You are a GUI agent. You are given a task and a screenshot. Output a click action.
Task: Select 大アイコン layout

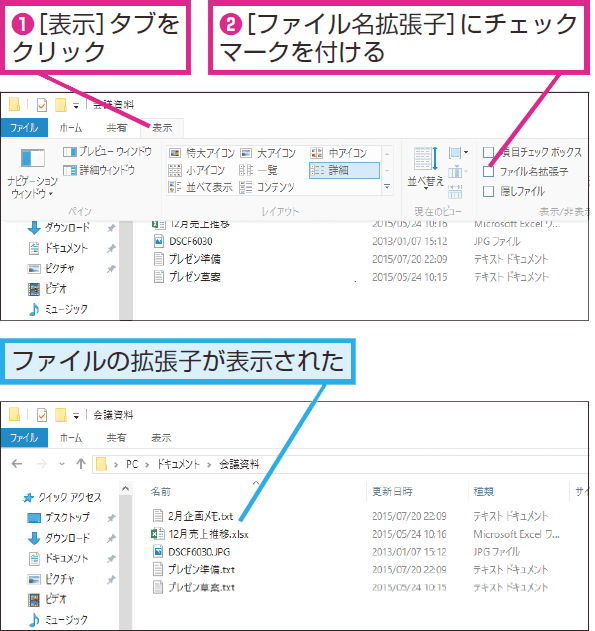[268, 153]
